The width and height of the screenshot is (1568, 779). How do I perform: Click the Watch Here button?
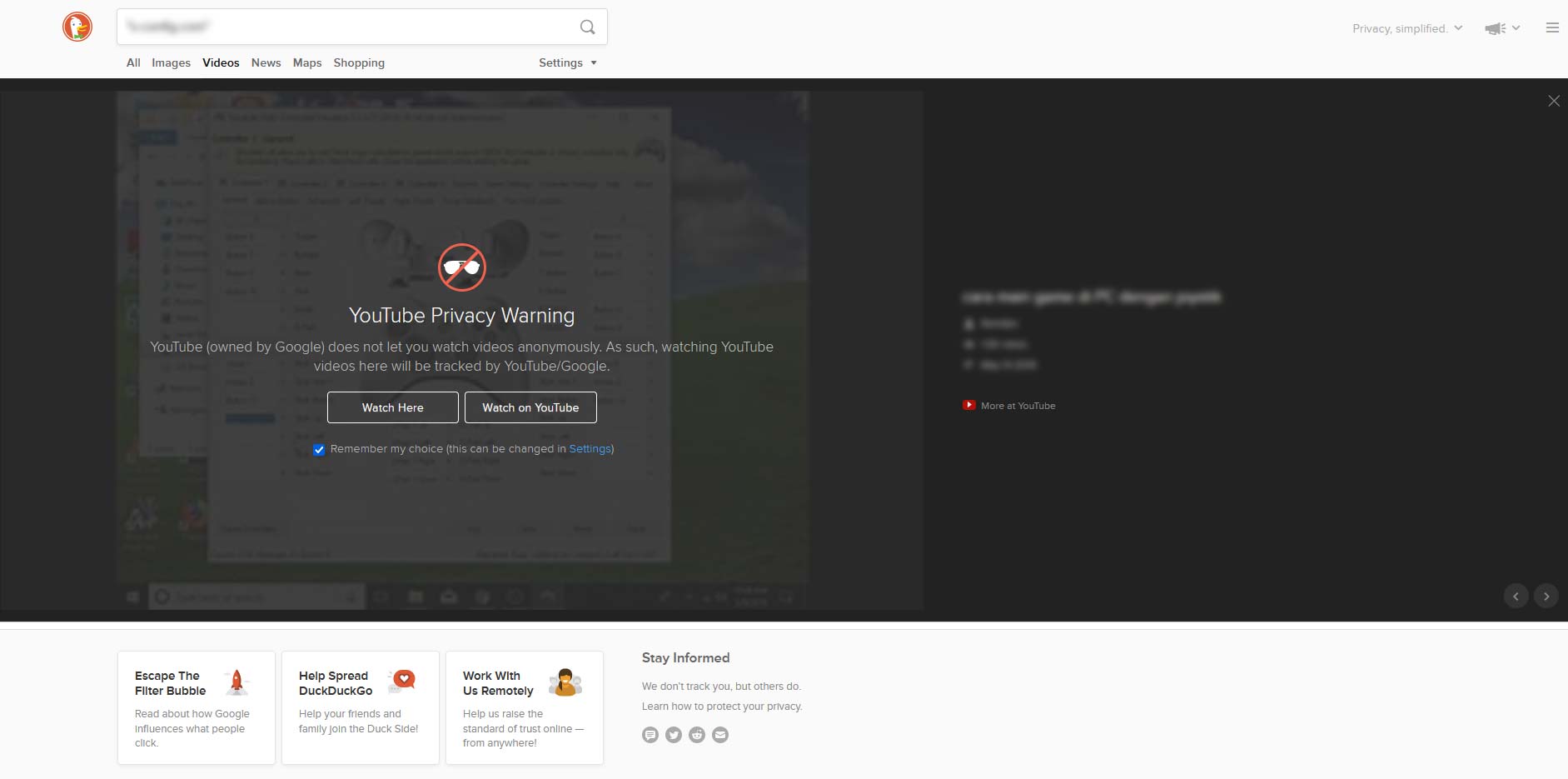tap(393, 407)
